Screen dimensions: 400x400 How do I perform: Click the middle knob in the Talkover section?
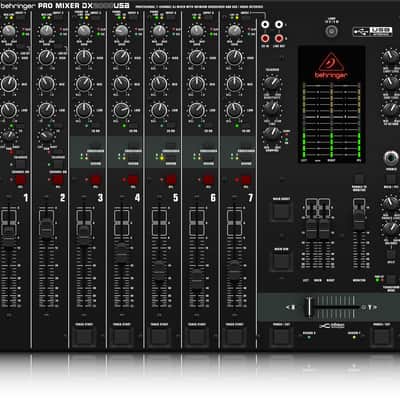[272, 108]
